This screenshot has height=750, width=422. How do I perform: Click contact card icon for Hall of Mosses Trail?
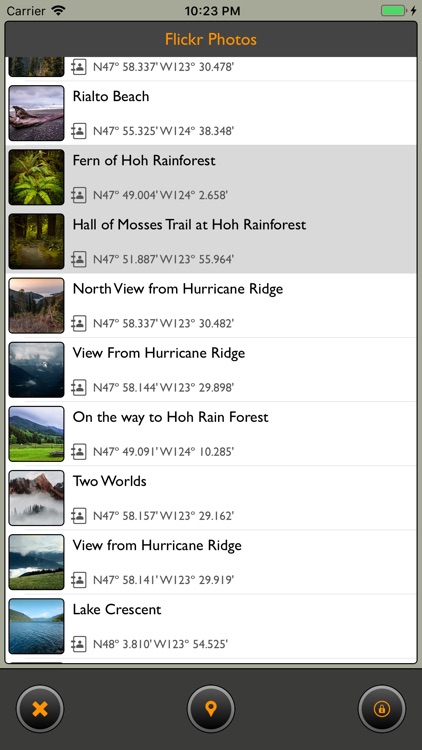click(78, 259)
